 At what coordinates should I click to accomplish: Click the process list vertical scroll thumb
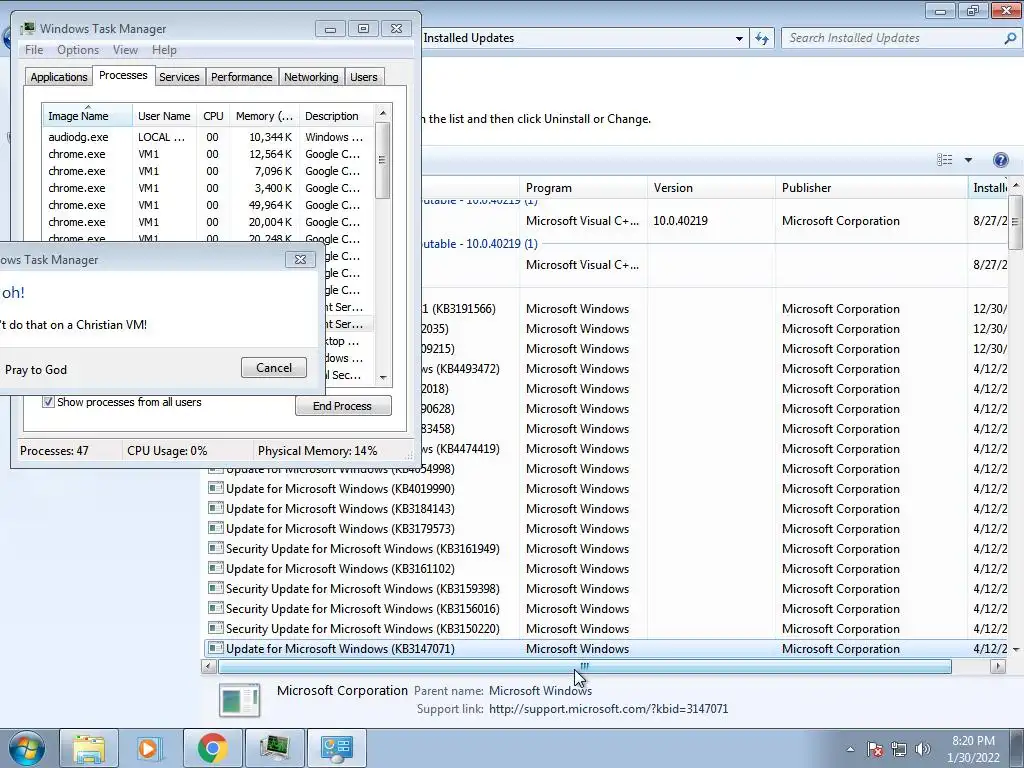point(383,160)
